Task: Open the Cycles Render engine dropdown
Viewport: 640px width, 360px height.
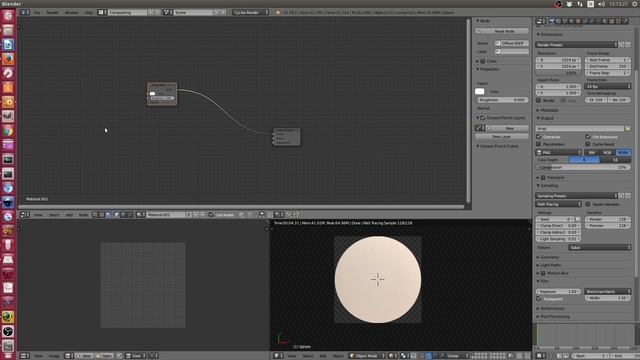Action: pyautogui.click(x=251, y=13)
